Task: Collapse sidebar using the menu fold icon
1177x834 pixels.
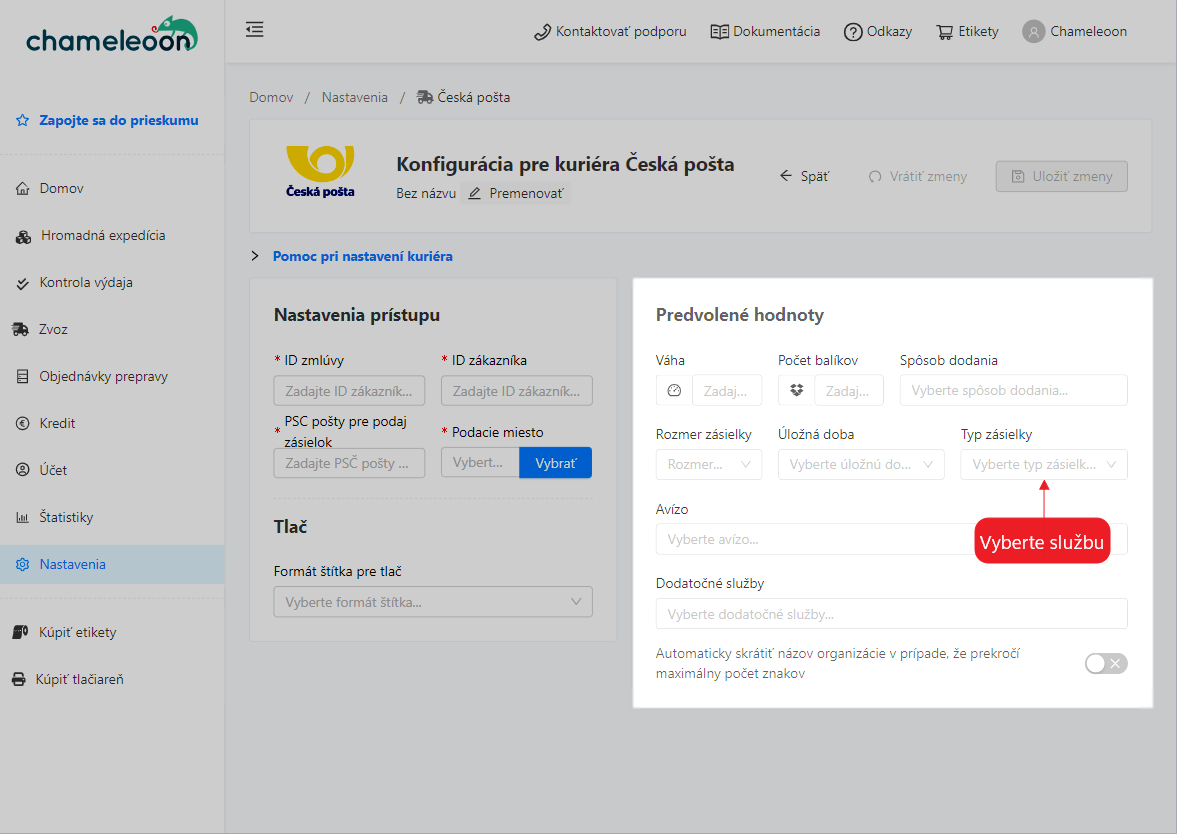Action: [x=255, y=30]
